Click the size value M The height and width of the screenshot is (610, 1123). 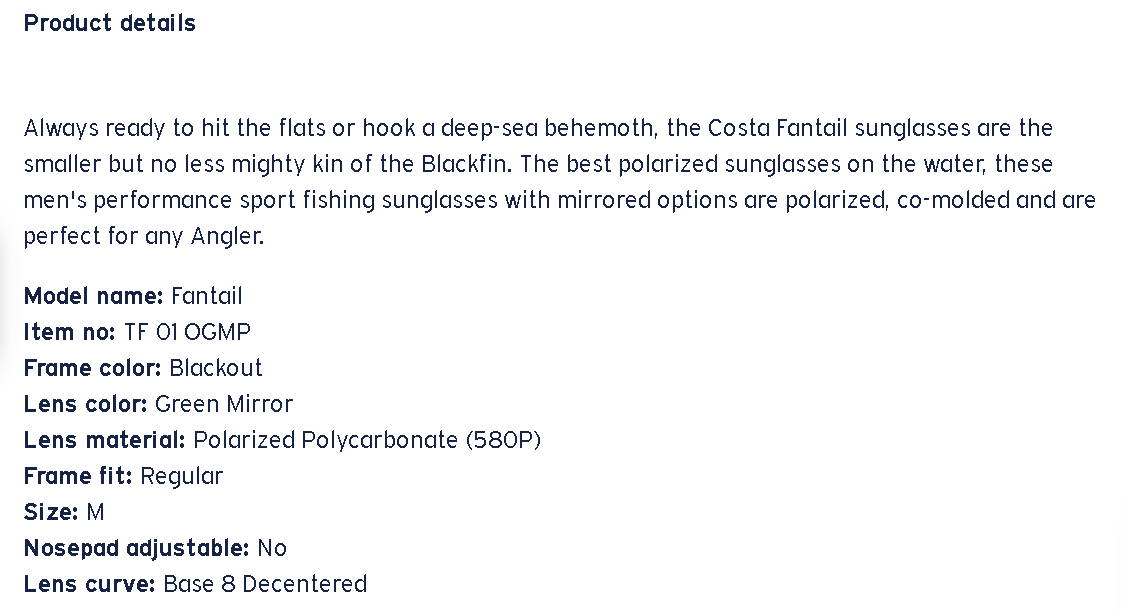tap(95, 512)
